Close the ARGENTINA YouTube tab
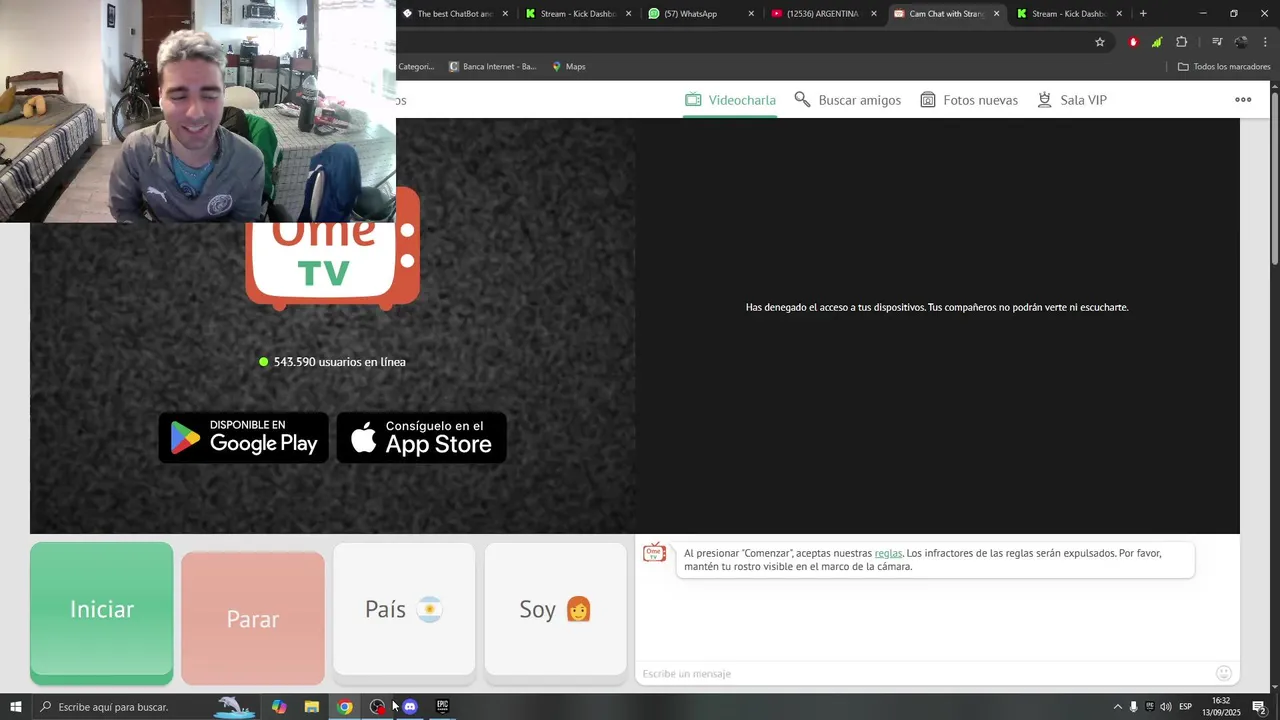Viewport: 1280px width, 720px height. click(874, 14)
